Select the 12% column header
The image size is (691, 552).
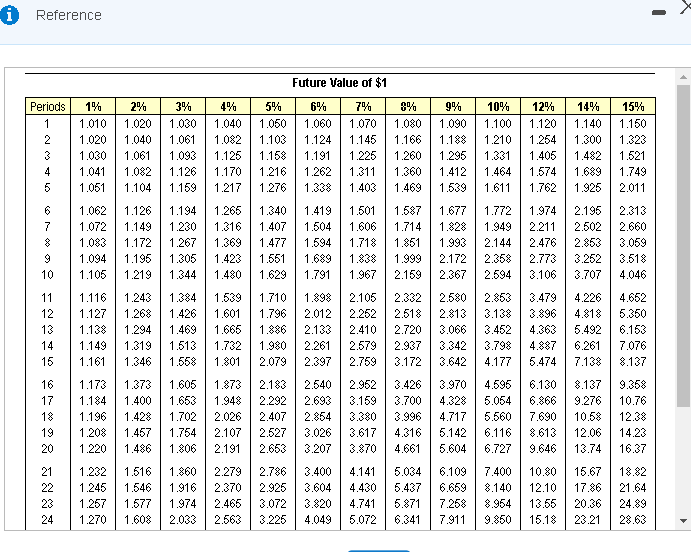pos(543,107)
